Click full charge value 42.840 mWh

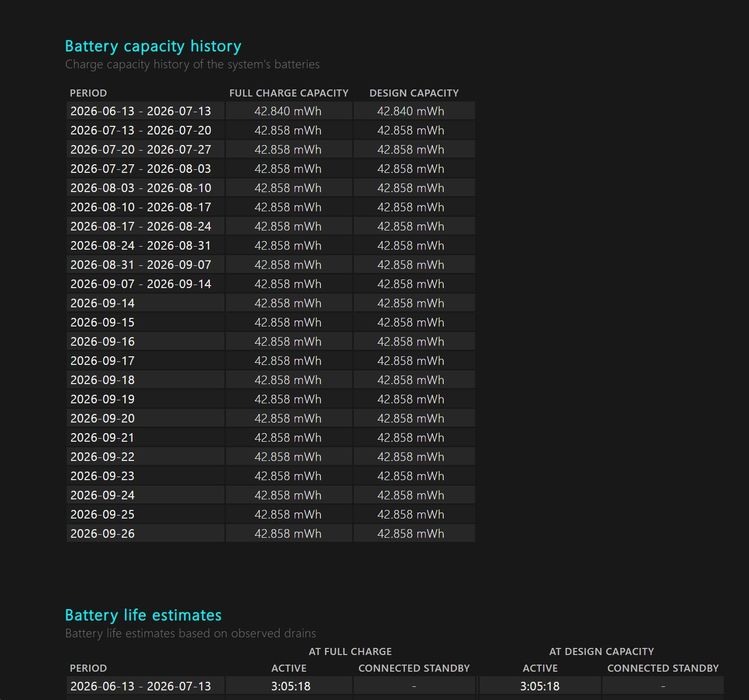click(x=288, y=111)
